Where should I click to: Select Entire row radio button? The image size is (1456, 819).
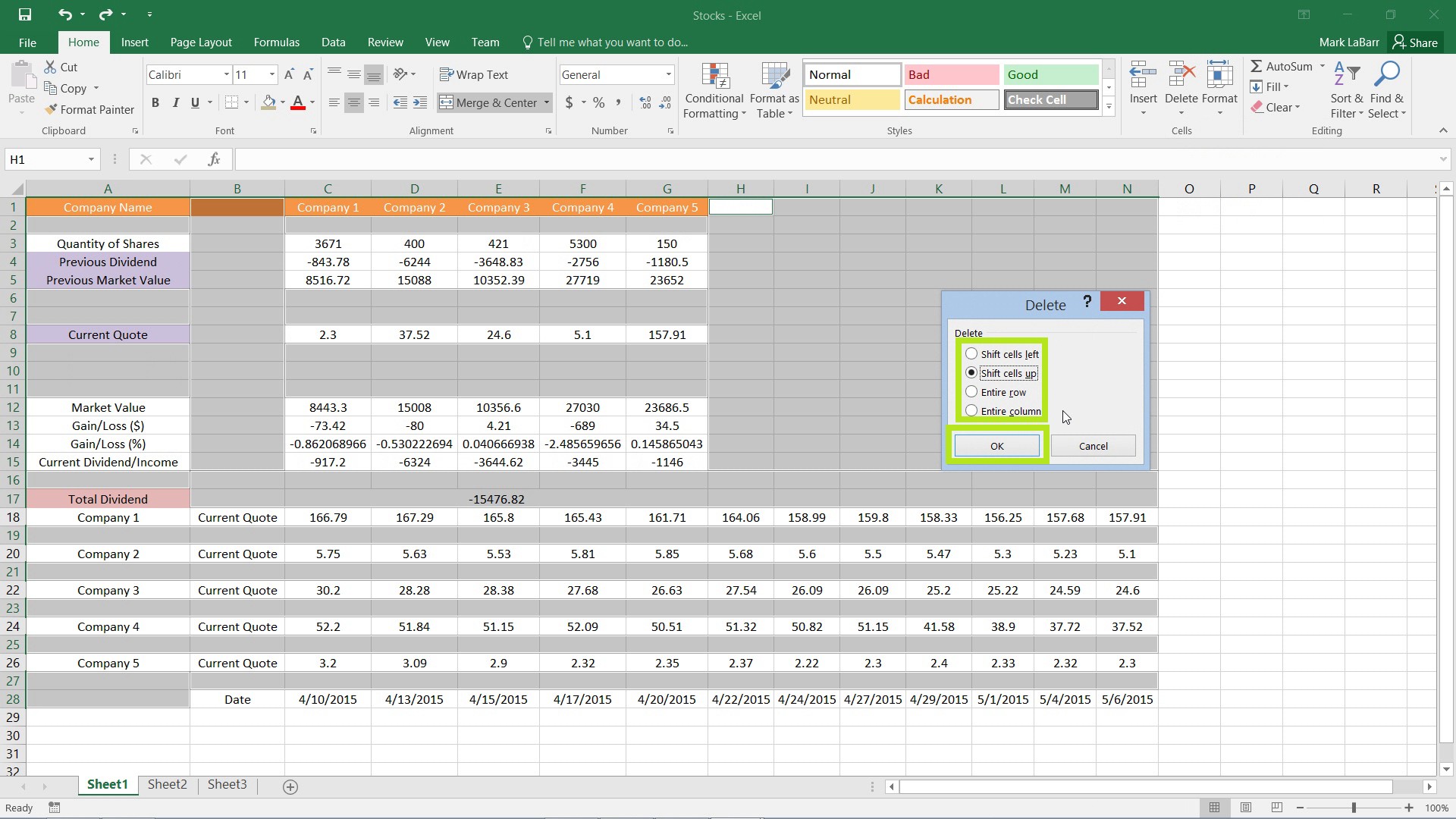[x=971, y=391]
